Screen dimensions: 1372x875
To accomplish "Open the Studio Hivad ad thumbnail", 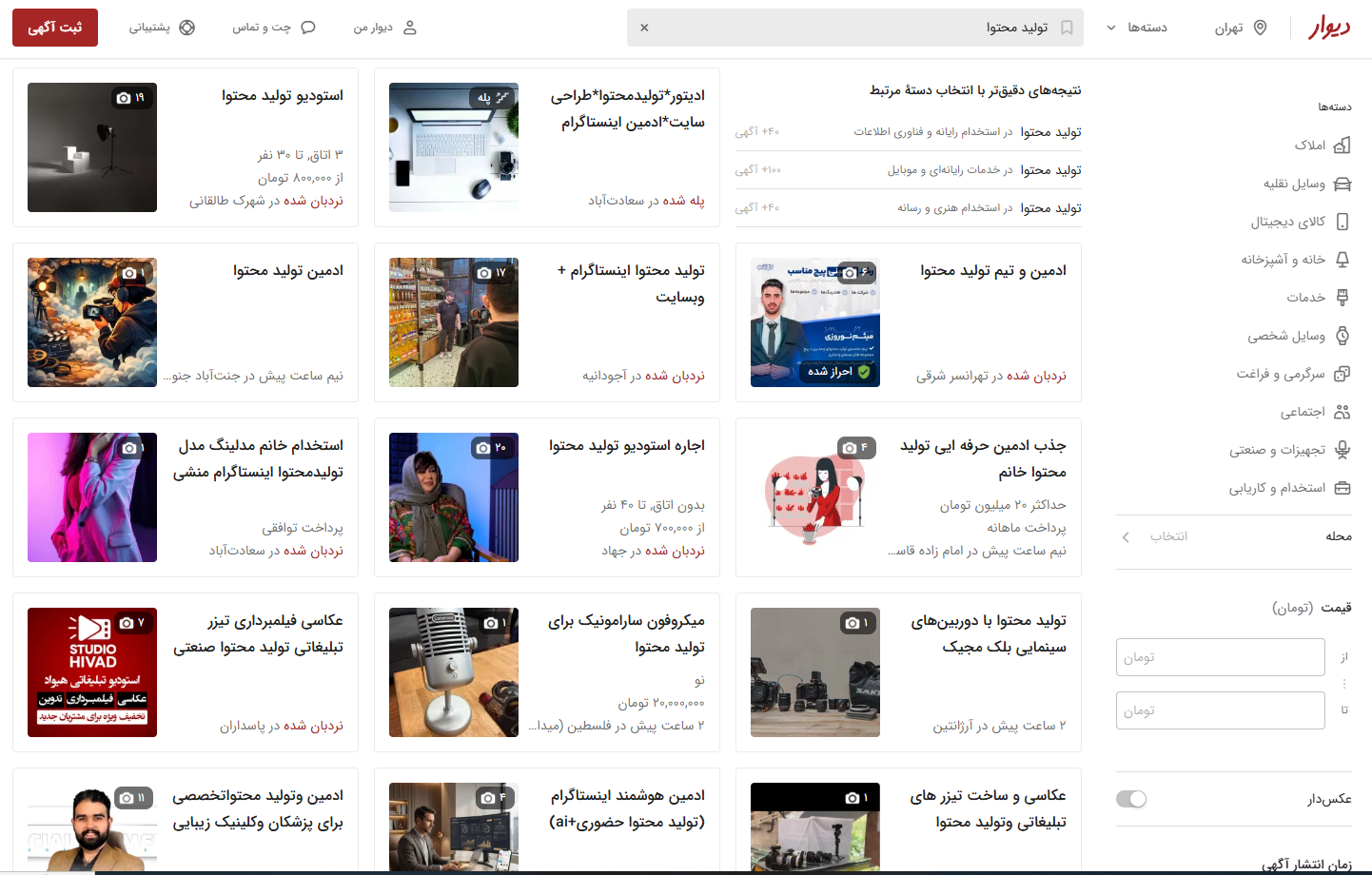I will point(92,672).
